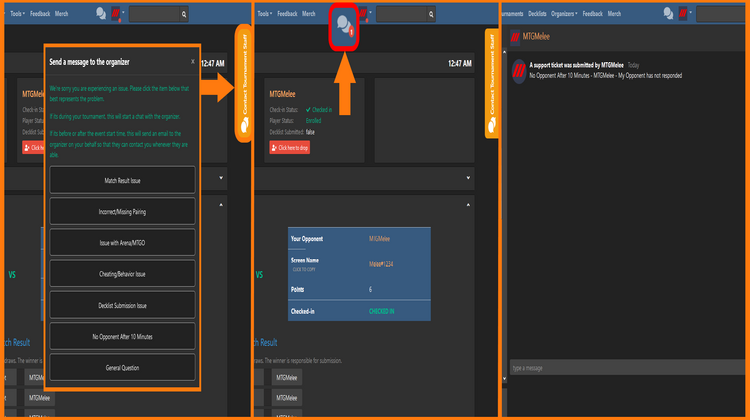
Task: Click red MTGMelee profile logo in middle panel
Action: click(363, 13)
